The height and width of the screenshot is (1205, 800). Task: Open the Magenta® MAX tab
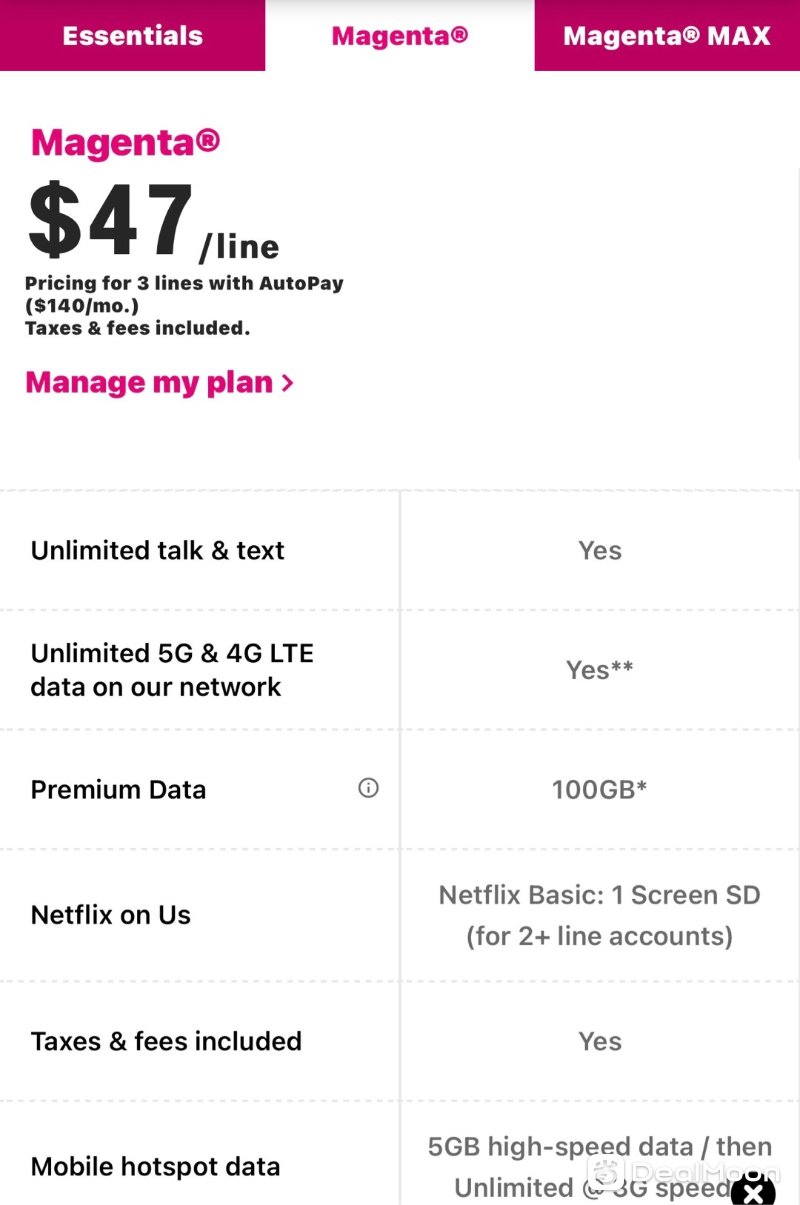point(667,36)
